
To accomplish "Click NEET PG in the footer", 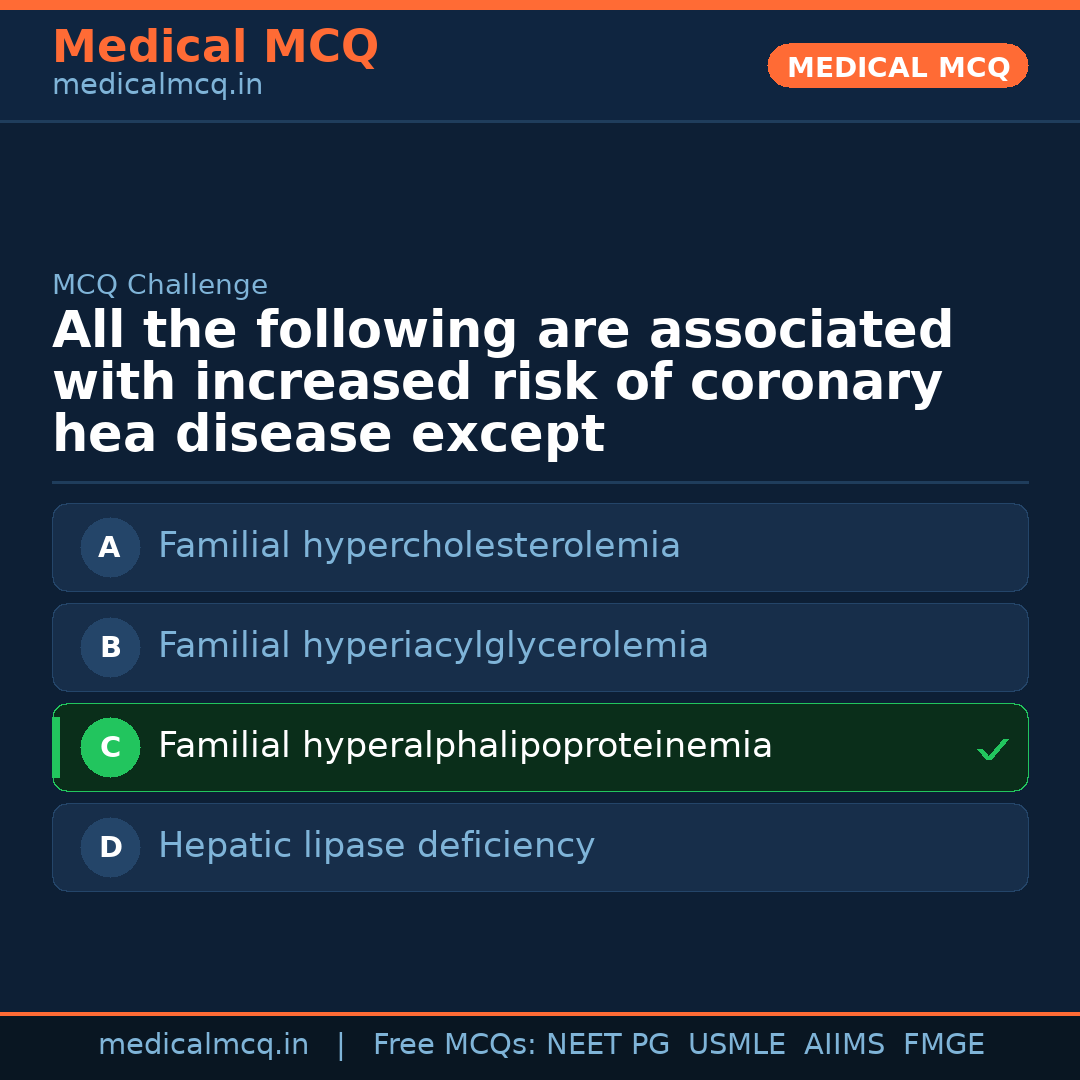I will pos(608,1045).
